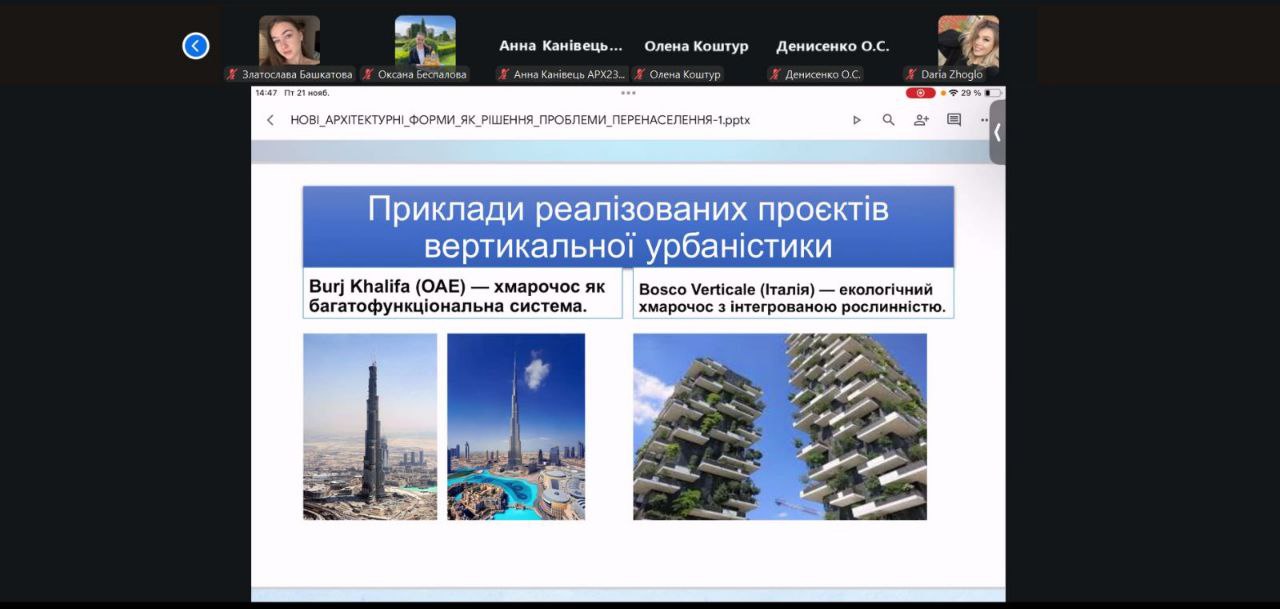Open the comments icon in toolbar
The height and width of the screenshot is (609, 1280).
[954, 120]
